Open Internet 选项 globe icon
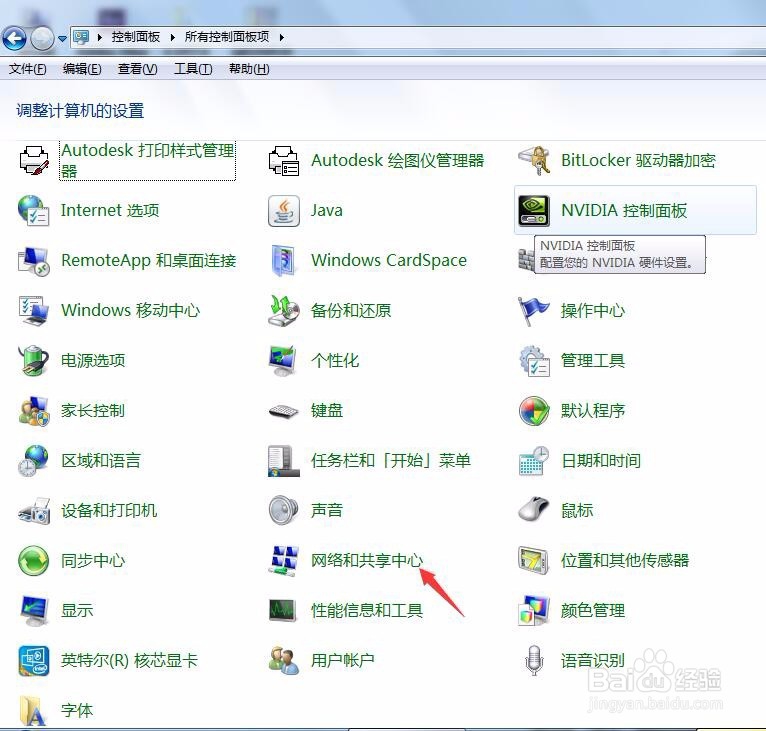Viewport: 766px width, 731px height. click(x=34, y=210)
